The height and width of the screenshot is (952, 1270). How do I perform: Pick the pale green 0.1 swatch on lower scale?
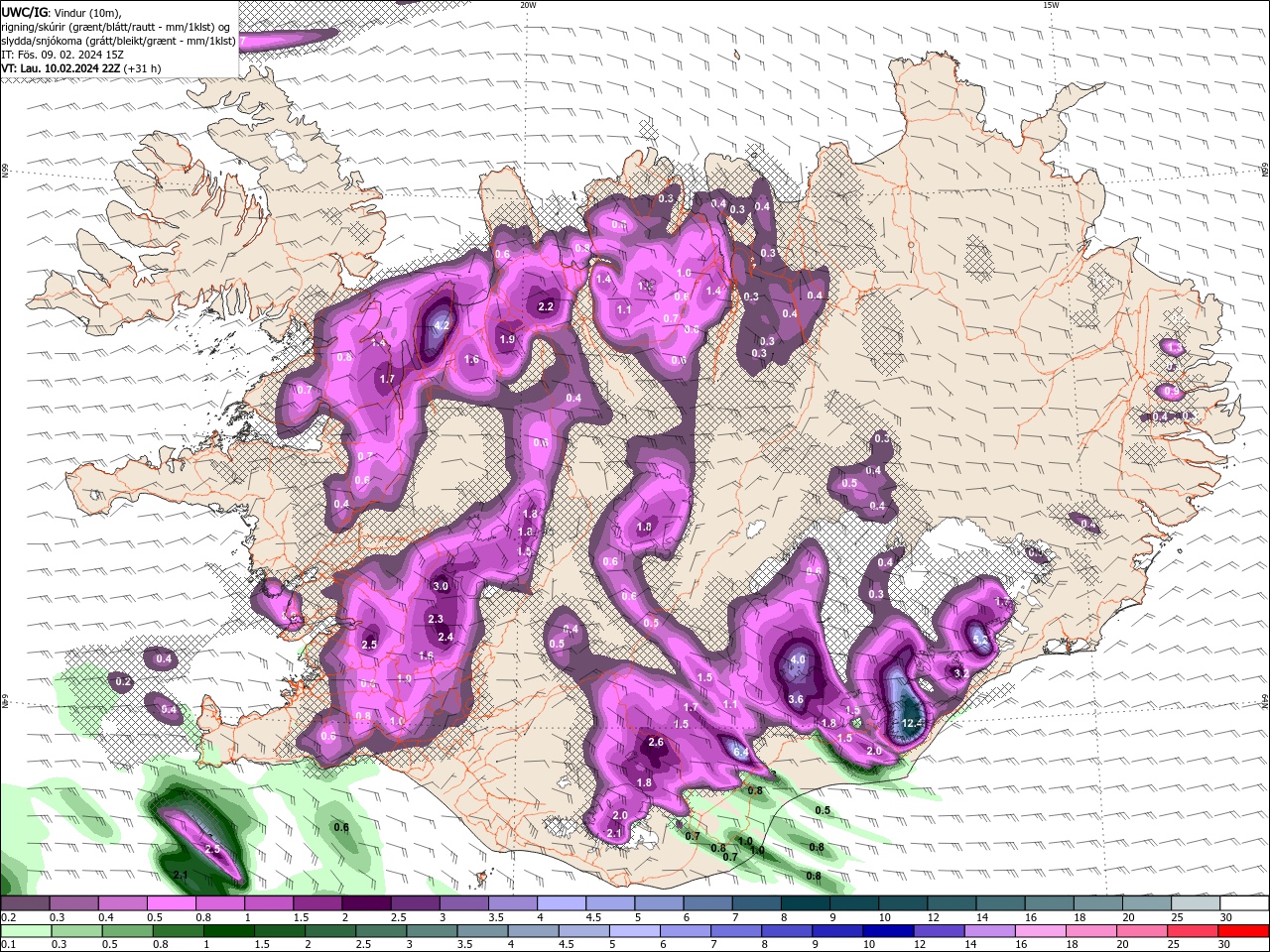tap(26, 931)
